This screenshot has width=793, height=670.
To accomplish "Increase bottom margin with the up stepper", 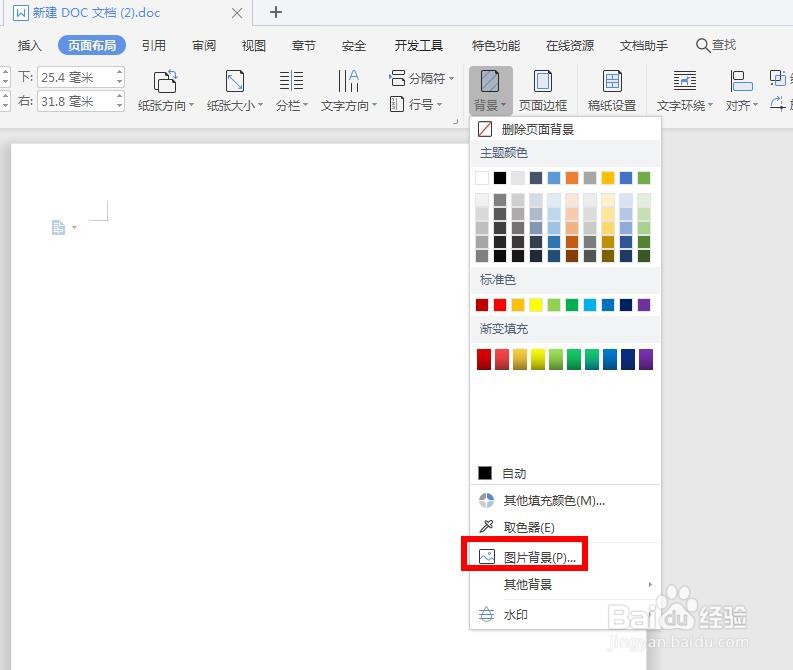I will point(120,72).
